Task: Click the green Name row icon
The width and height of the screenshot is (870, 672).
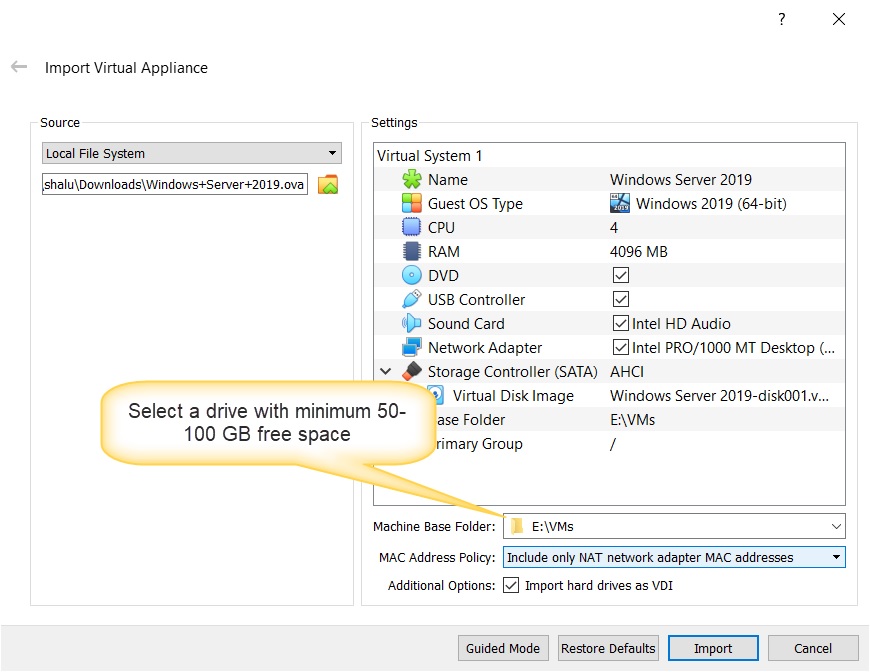Action: coord(412,179)
